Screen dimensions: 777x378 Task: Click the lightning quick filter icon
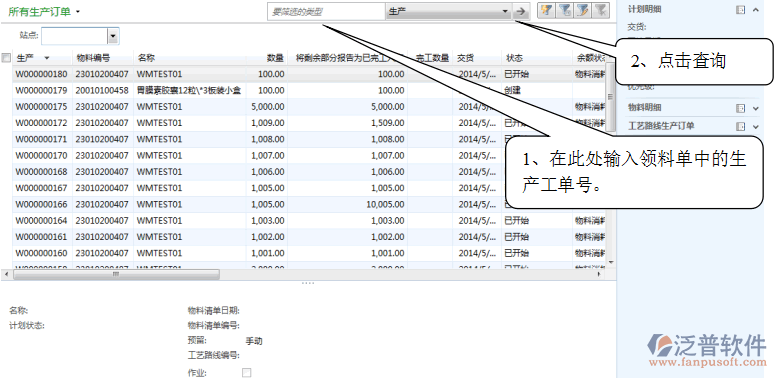[546, 10]
